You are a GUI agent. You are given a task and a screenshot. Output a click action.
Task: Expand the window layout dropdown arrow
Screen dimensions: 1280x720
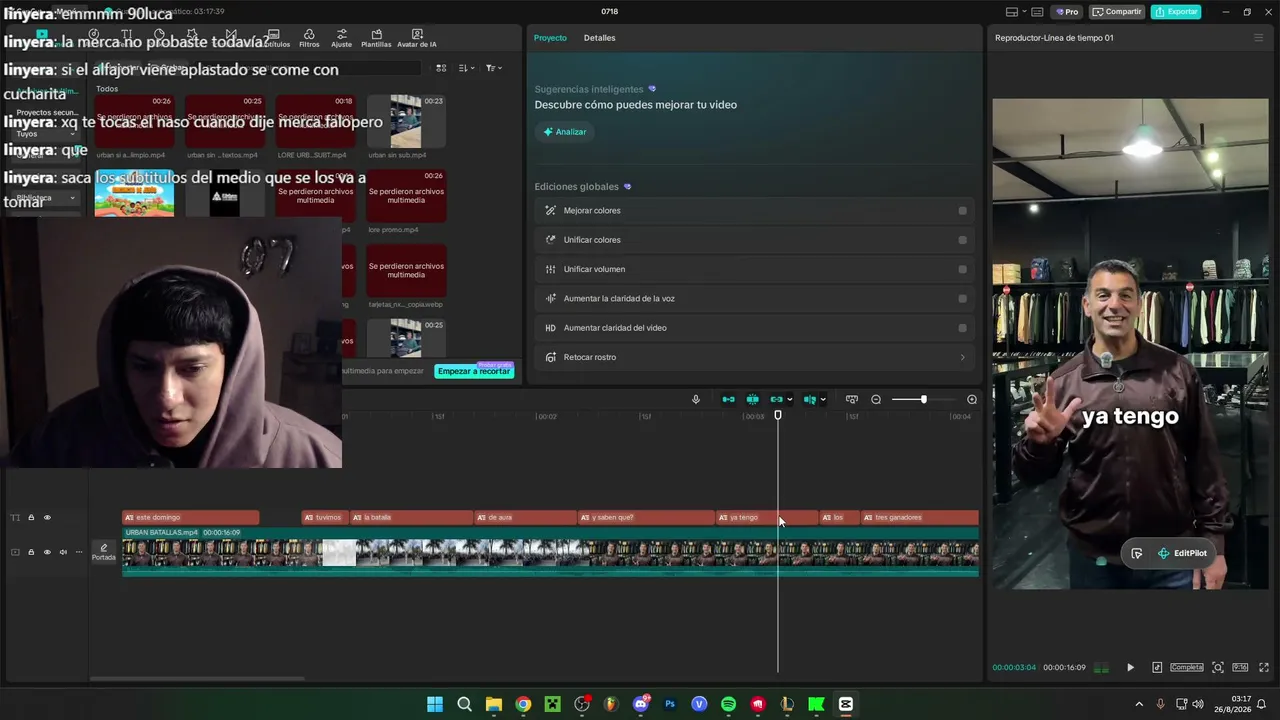1024,12
